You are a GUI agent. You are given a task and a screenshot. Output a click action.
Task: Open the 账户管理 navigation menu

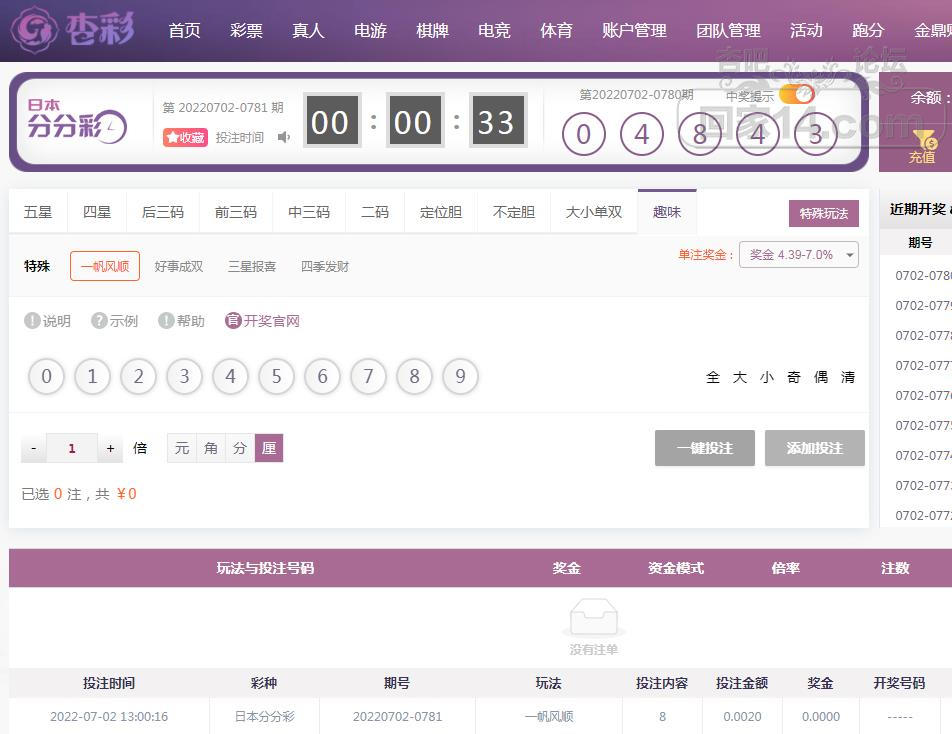pos(634,30)
